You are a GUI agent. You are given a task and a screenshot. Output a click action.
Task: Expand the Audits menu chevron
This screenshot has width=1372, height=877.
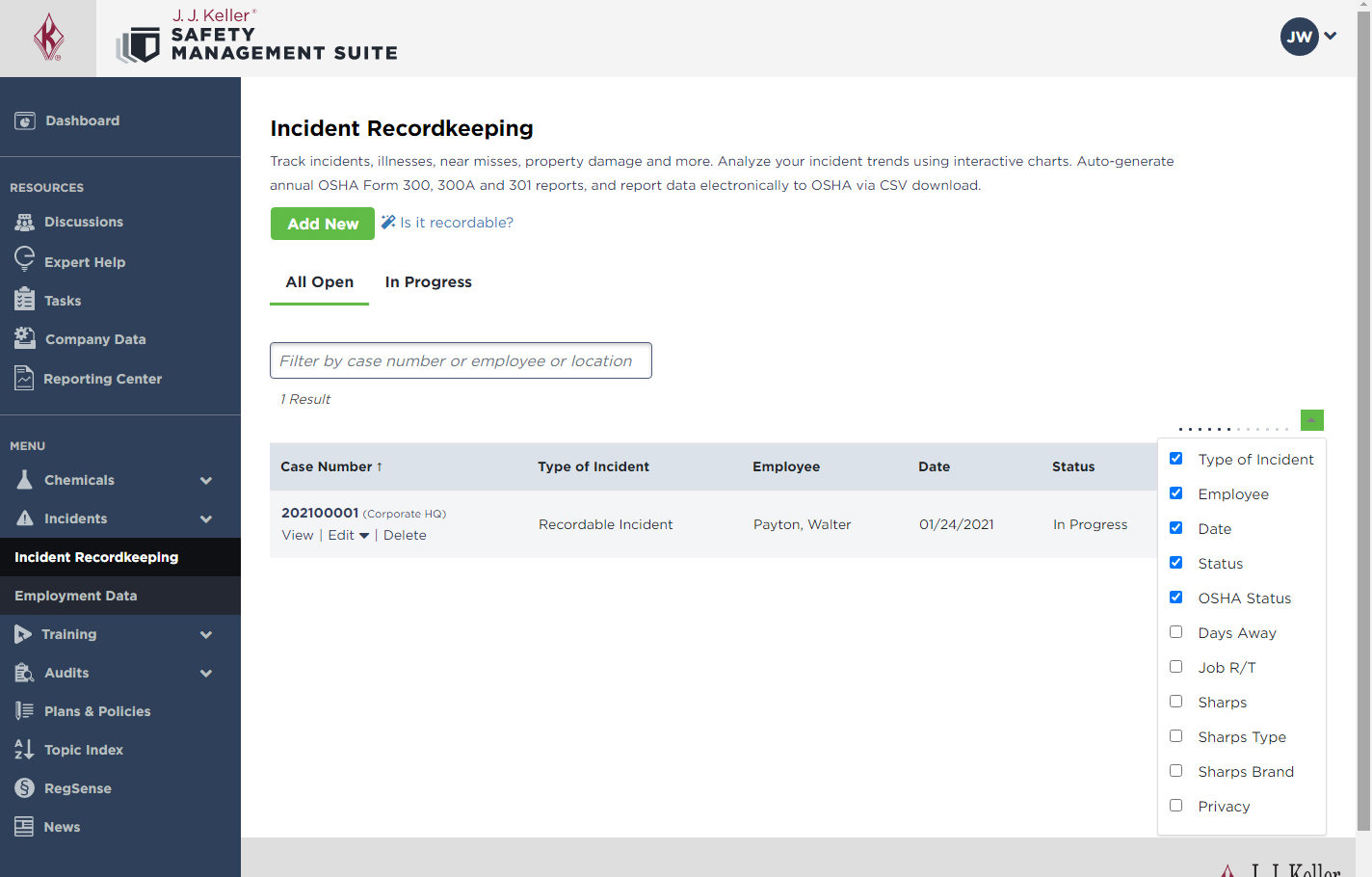coord(206,673)
